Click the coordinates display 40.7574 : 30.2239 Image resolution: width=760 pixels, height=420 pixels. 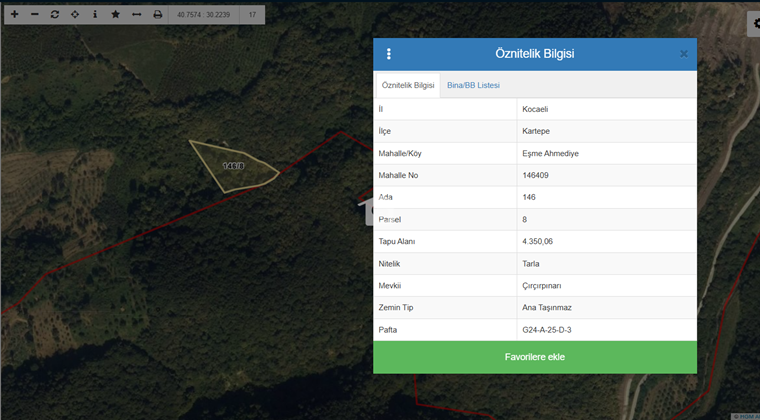point(203,15)
